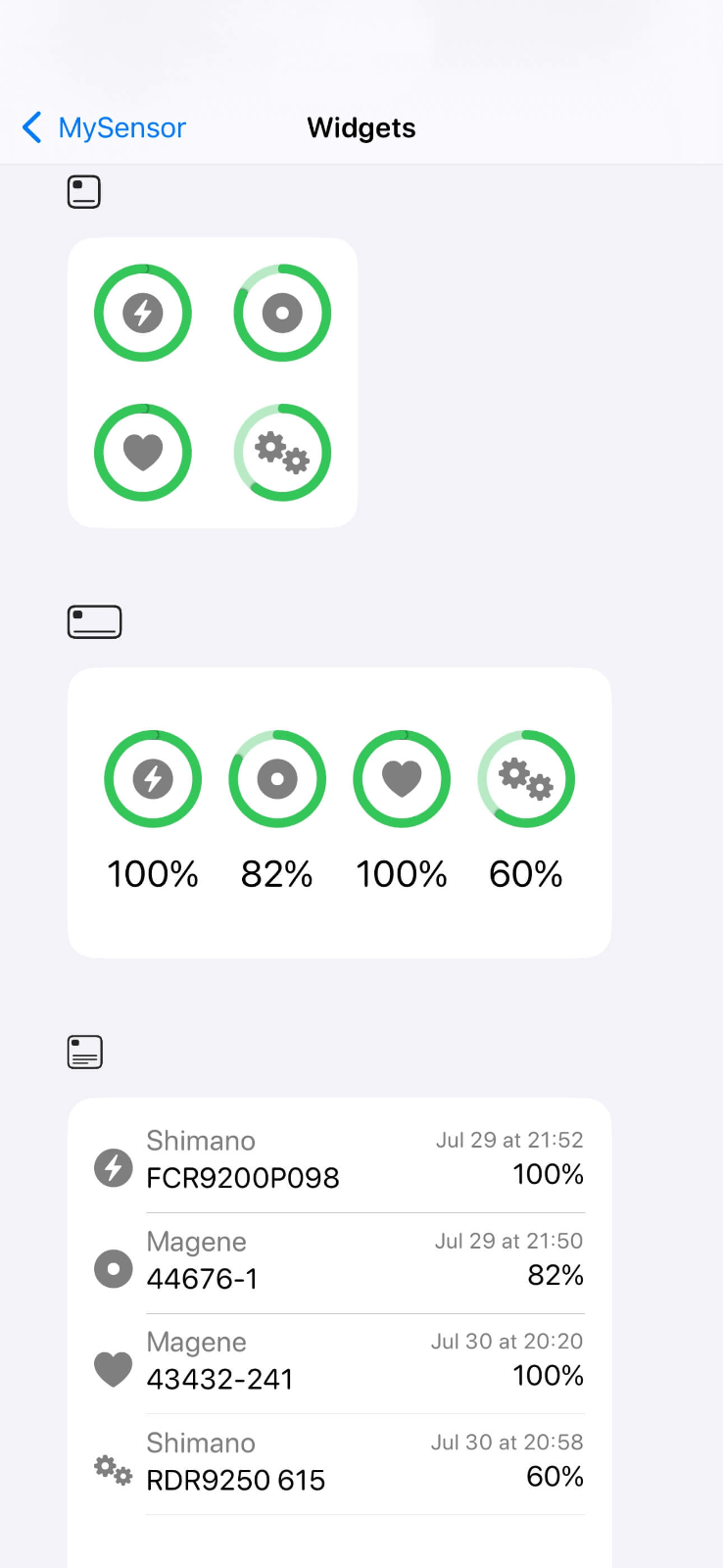Image resolution: width=723 pixels, height=1568 pixels.
Task: Click the cadence sensor icon in small widget
Action: click(281, 313)
